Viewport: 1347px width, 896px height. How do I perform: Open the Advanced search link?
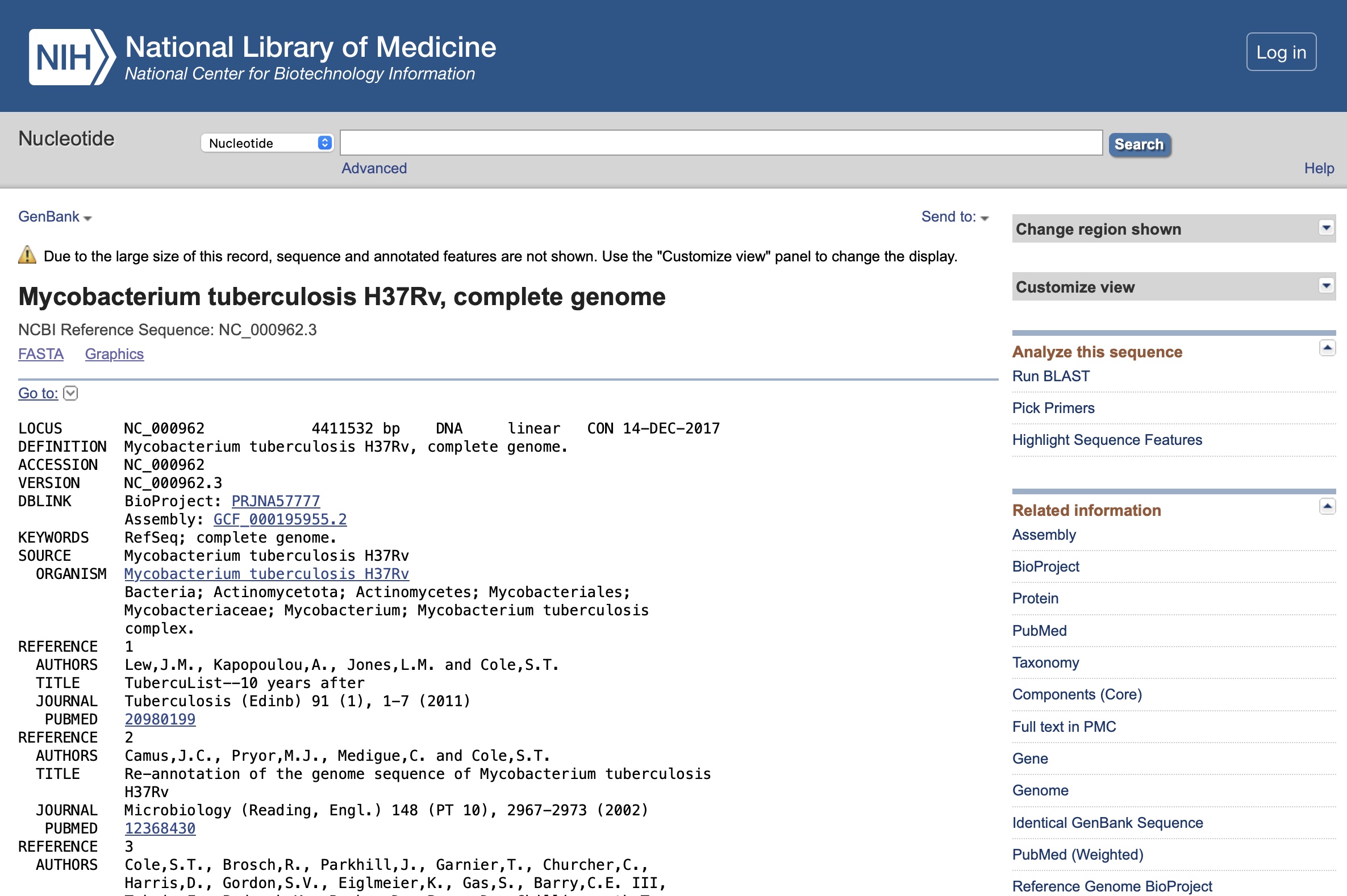(x=374, y=168)
